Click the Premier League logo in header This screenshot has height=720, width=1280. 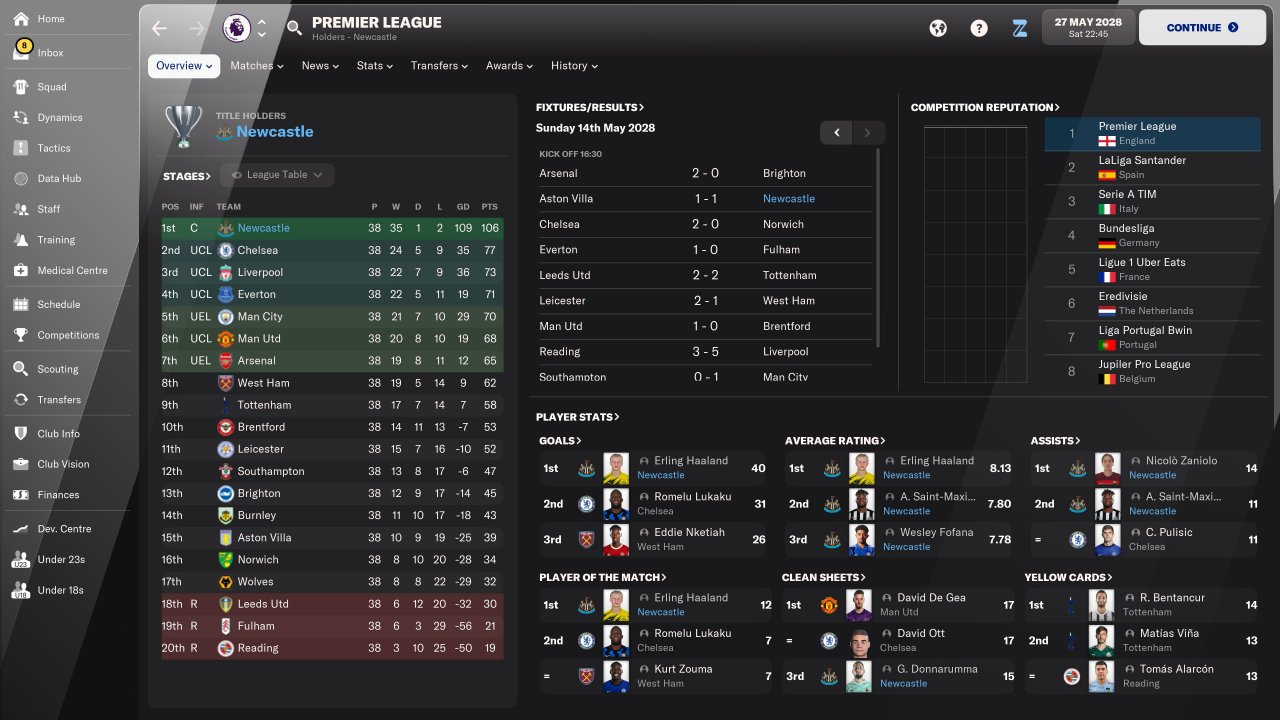click(x=237, y=28)
